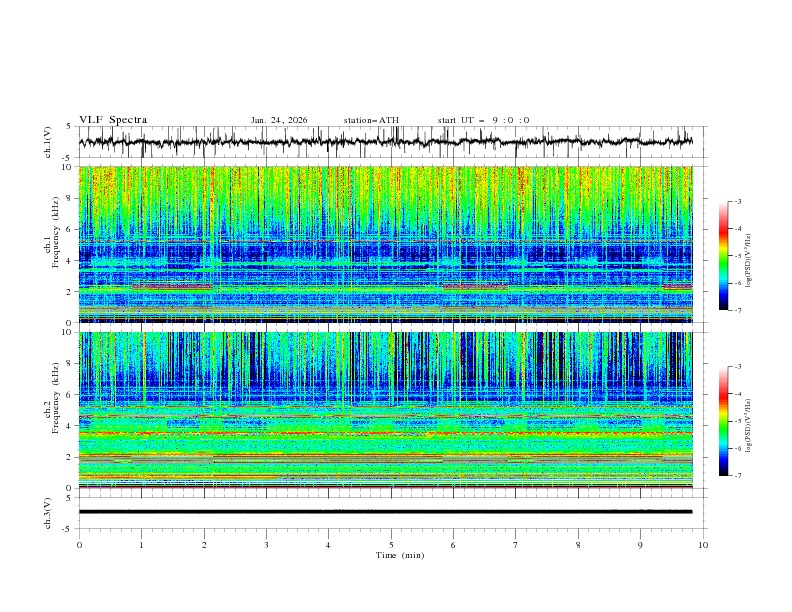Click the "ch.3(V)" axis label

(x=48, y=513)
